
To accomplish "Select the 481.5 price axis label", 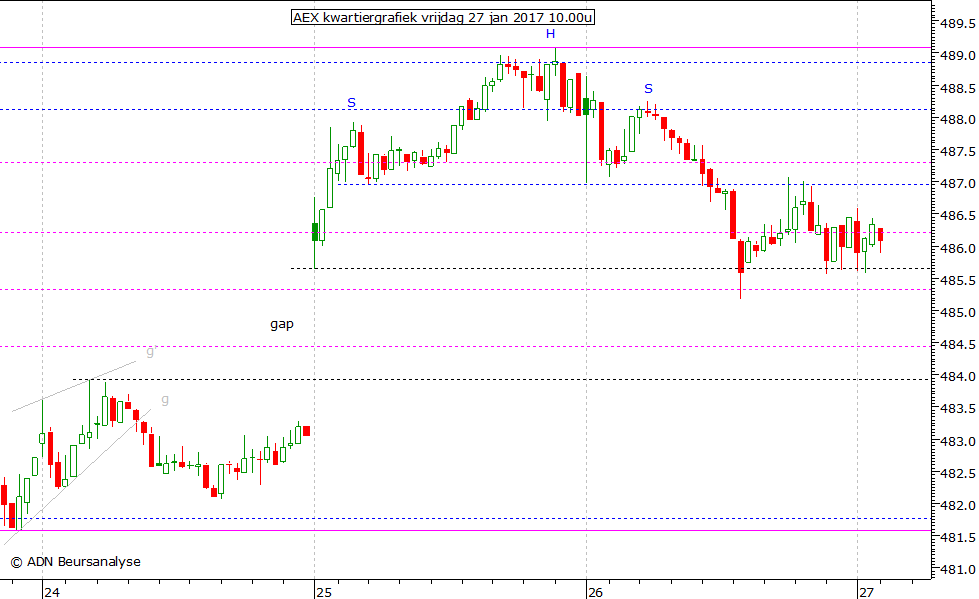I will 957,538.
